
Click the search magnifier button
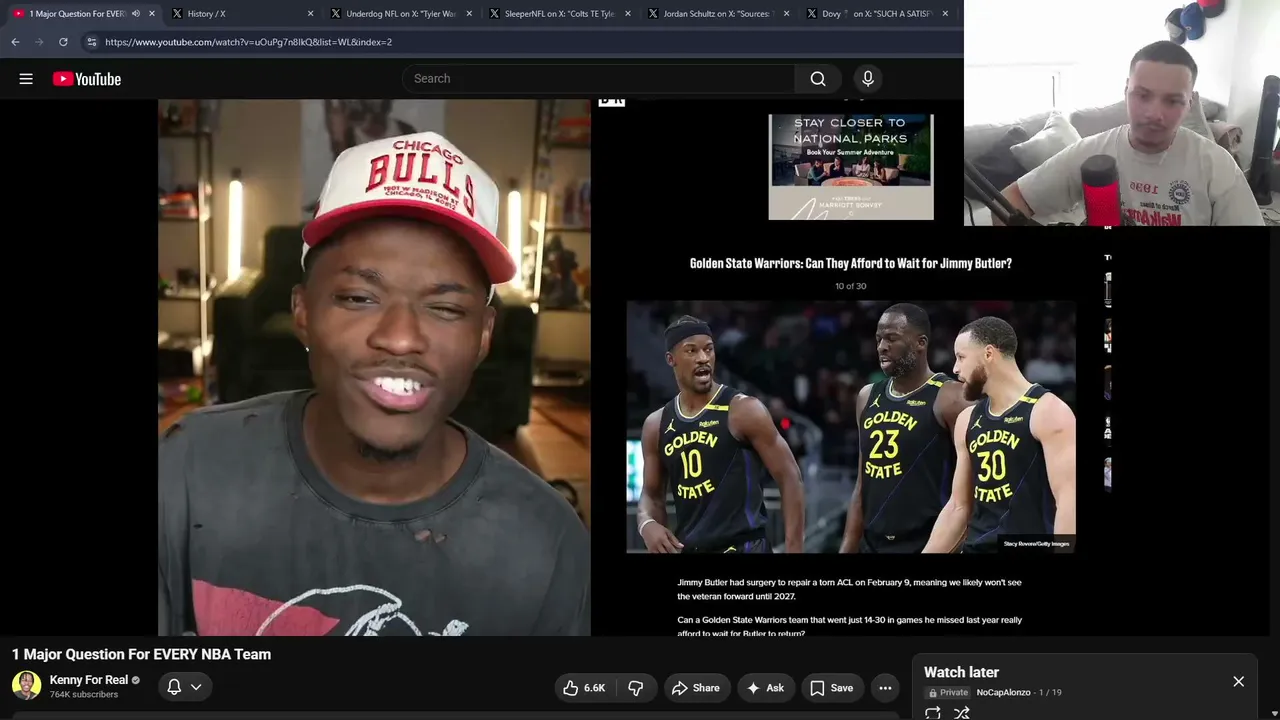818,79
